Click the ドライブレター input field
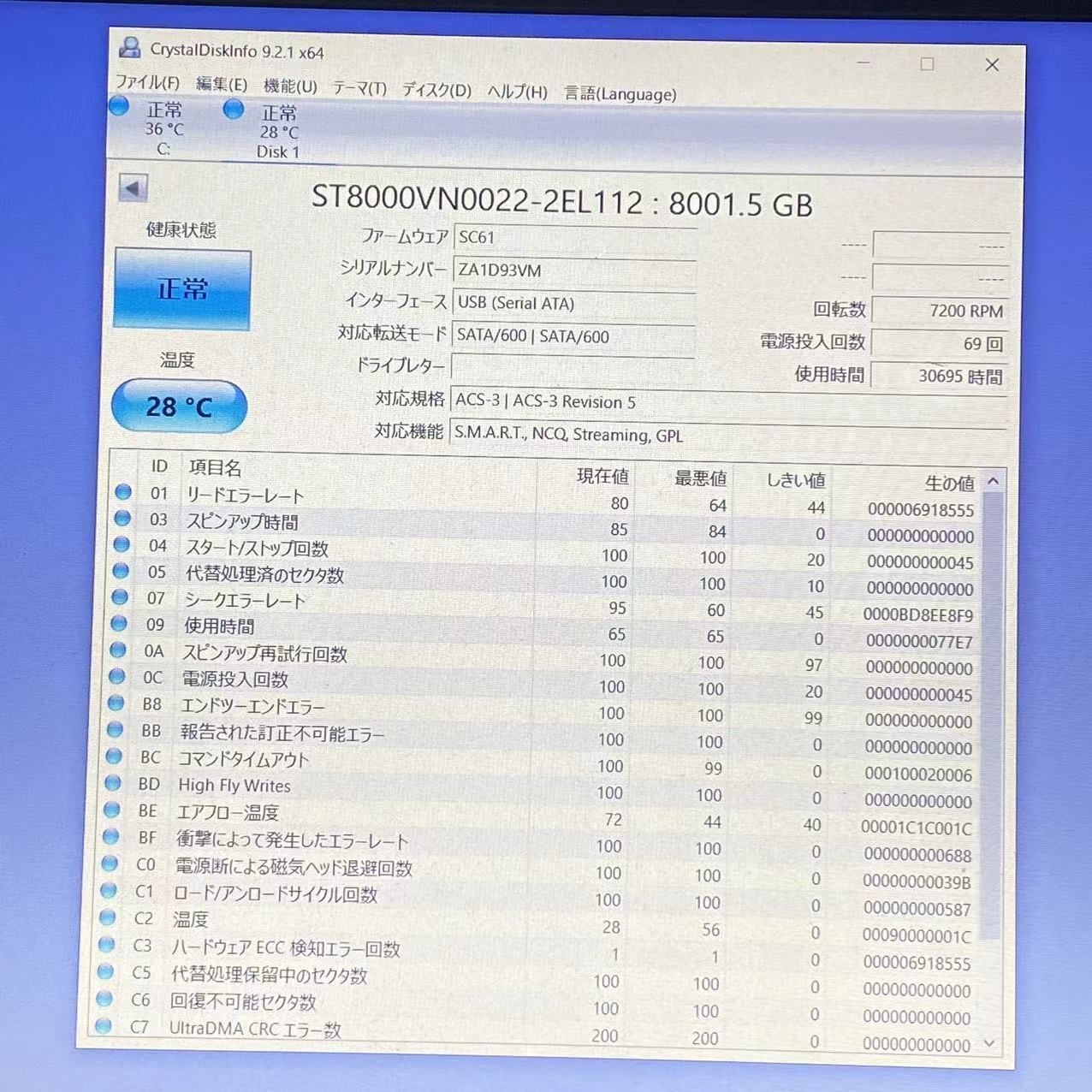This screenshot has height=1092, width=1092. point(573,366)
